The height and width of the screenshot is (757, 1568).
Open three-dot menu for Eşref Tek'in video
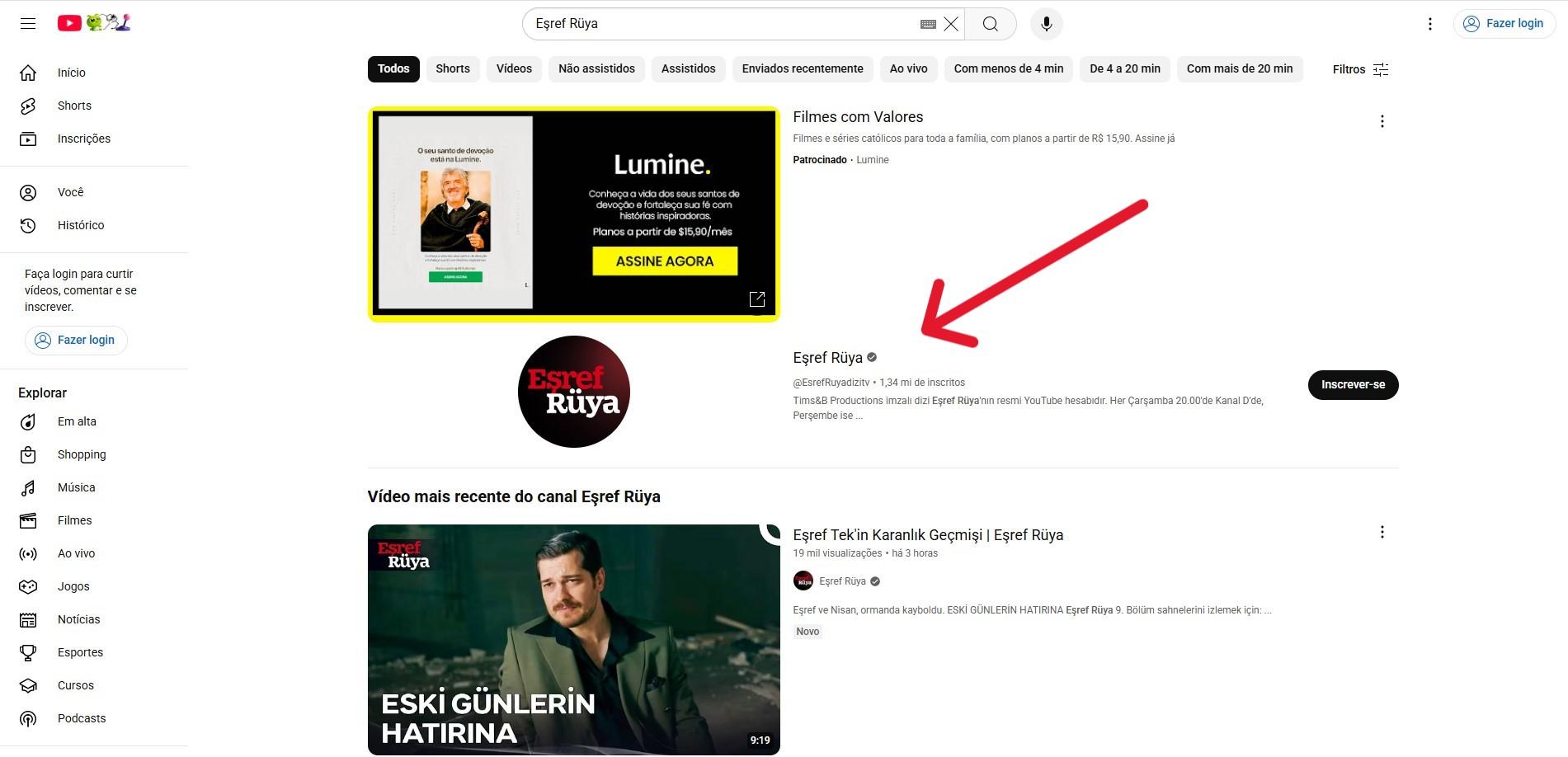tap(1382, 533)
